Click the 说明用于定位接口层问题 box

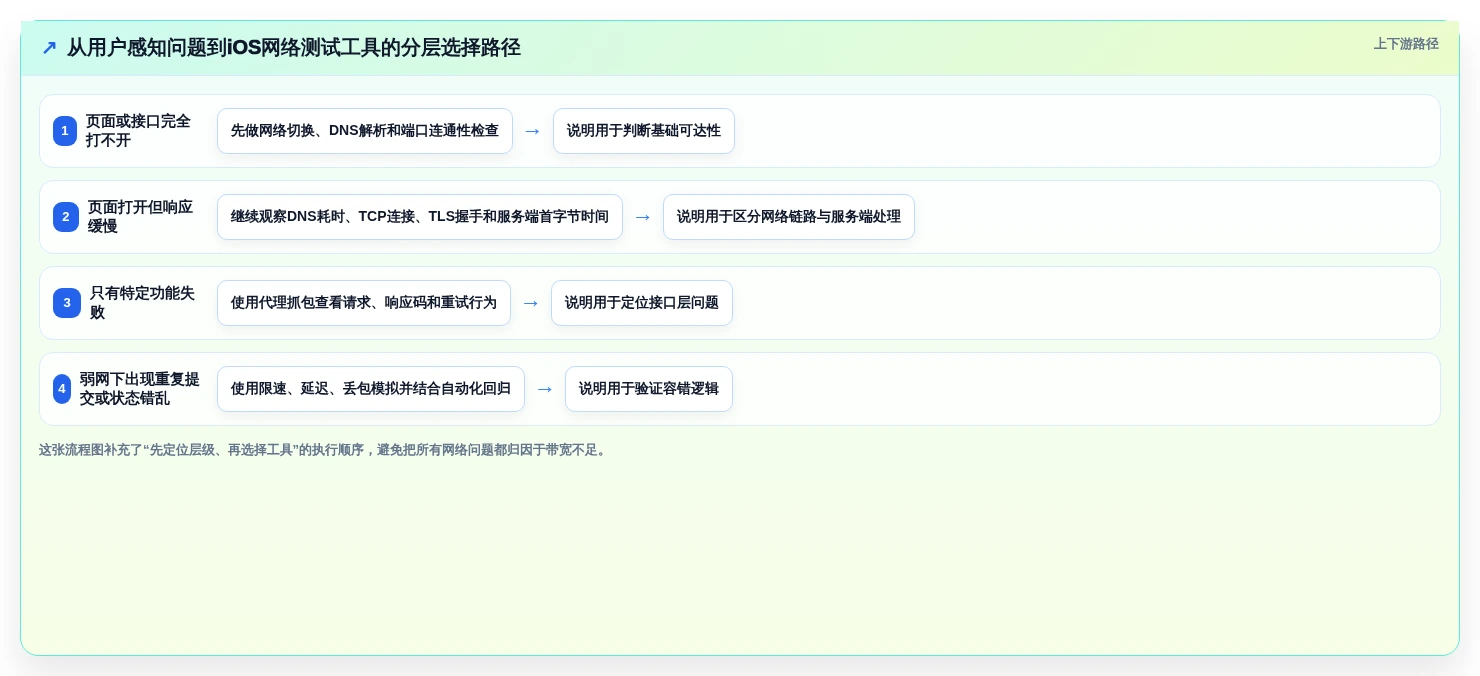coord(642,303)
